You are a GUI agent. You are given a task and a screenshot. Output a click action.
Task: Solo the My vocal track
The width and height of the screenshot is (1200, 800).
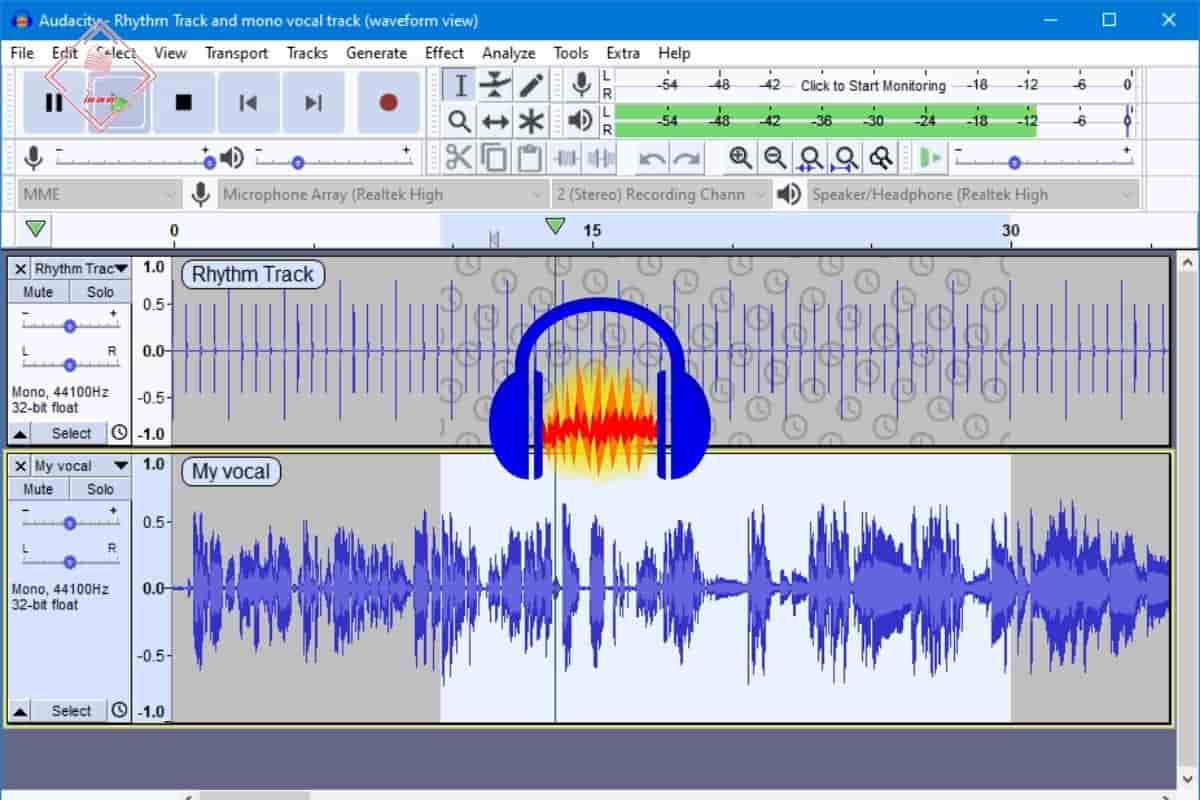click(99, 489)
